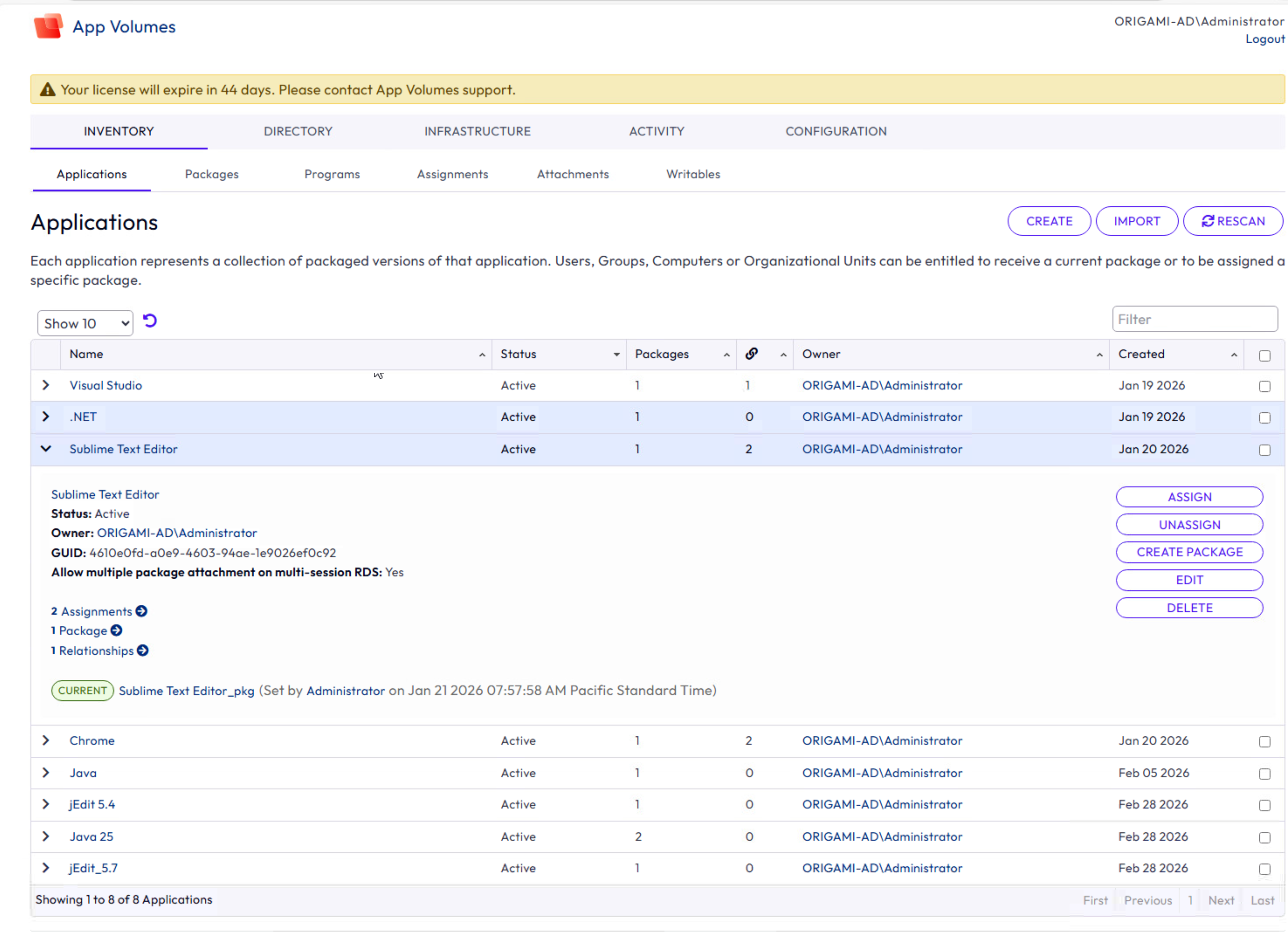Open the Visual Studio application link
The image size is (1288, 933).
click(x=105, y=385)
